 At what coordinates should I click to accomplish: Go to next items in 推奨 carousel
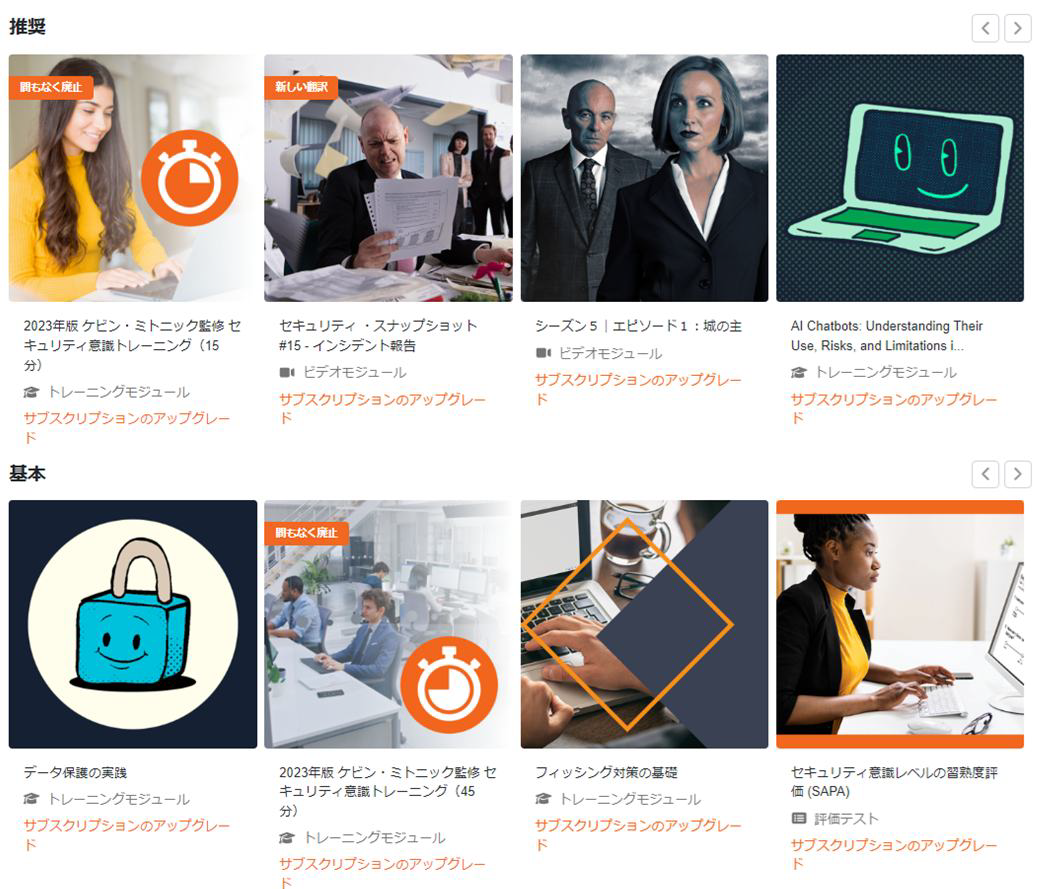[1017, 28]
